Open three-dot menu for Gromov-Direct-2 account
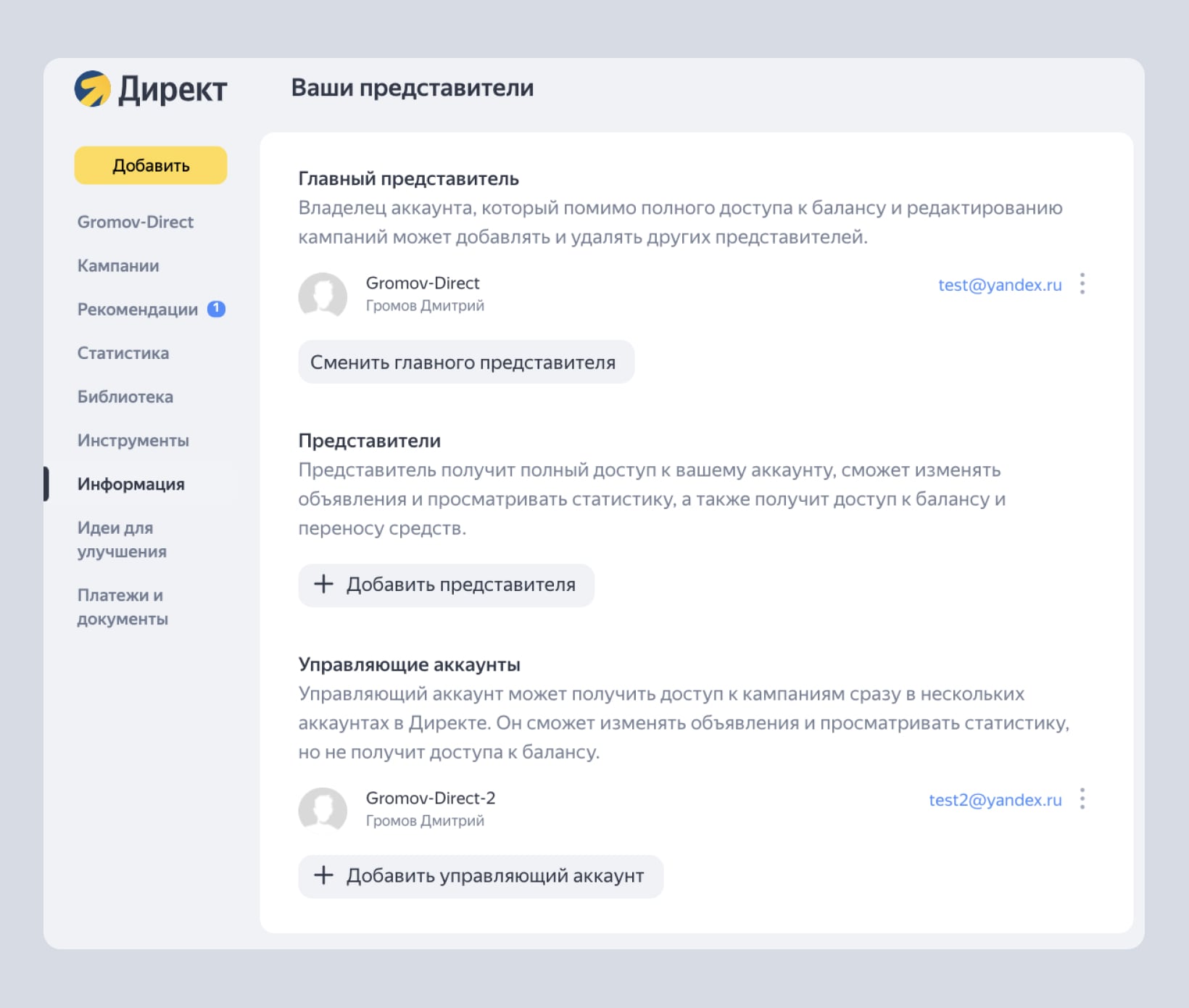Image resolution: width=1189 pixels, height=1008 pixels. pos(1082,798)
